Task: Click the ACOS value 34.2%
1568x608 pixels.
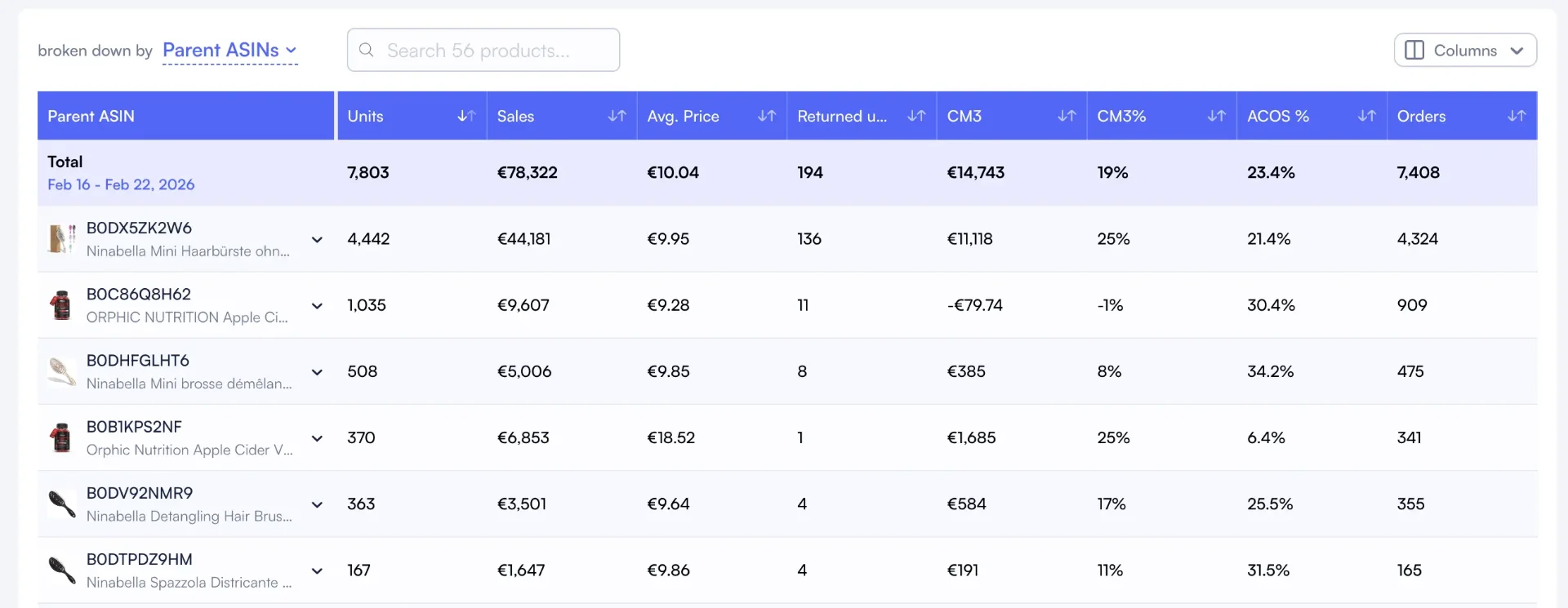Action: point(1271,371)
